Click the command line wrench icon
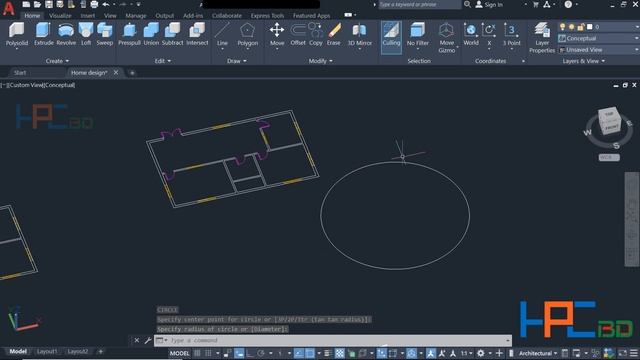 coord(148,340)
